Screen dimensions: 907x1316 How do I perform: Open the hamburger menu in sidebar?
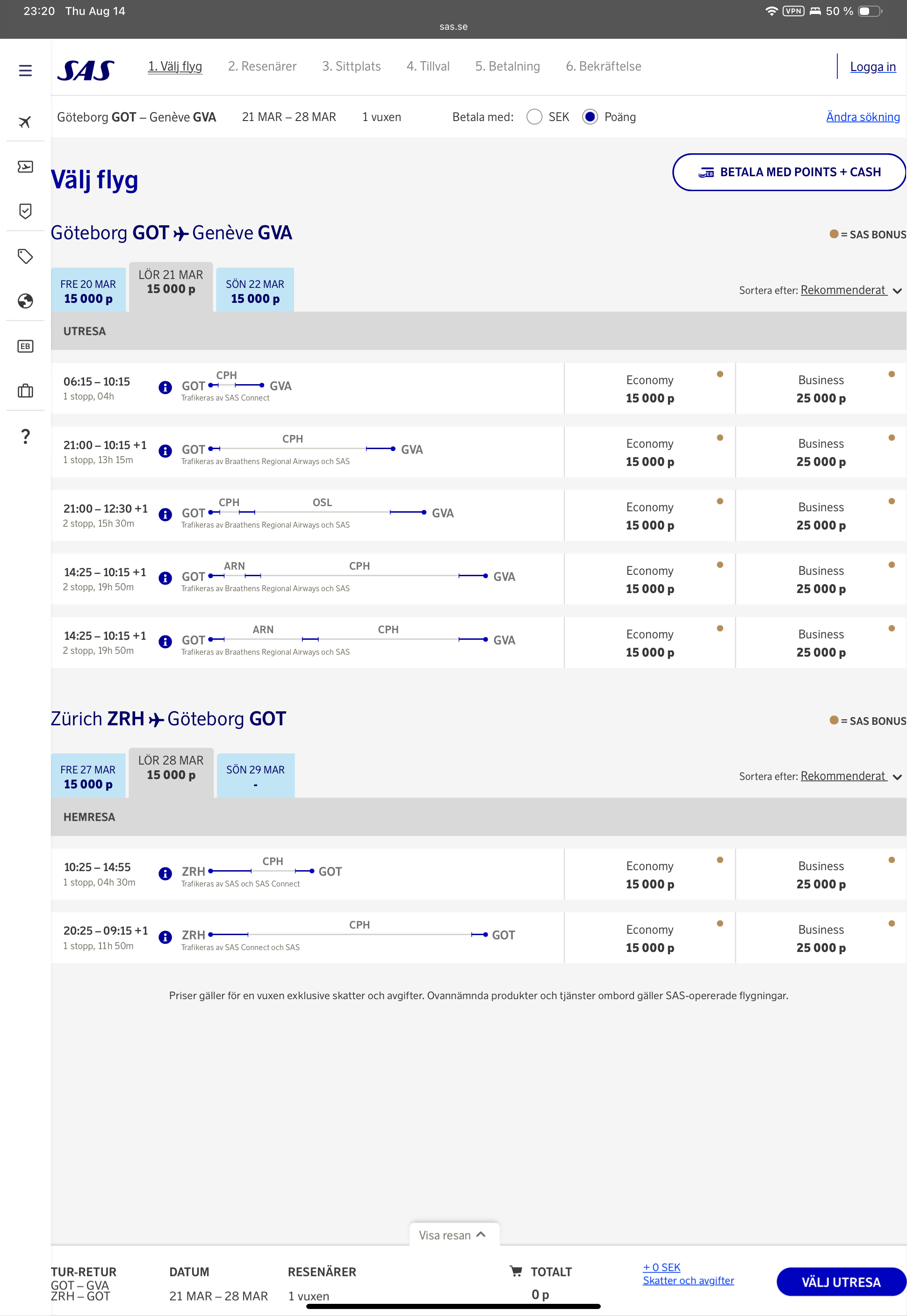(x=25, y=71)
